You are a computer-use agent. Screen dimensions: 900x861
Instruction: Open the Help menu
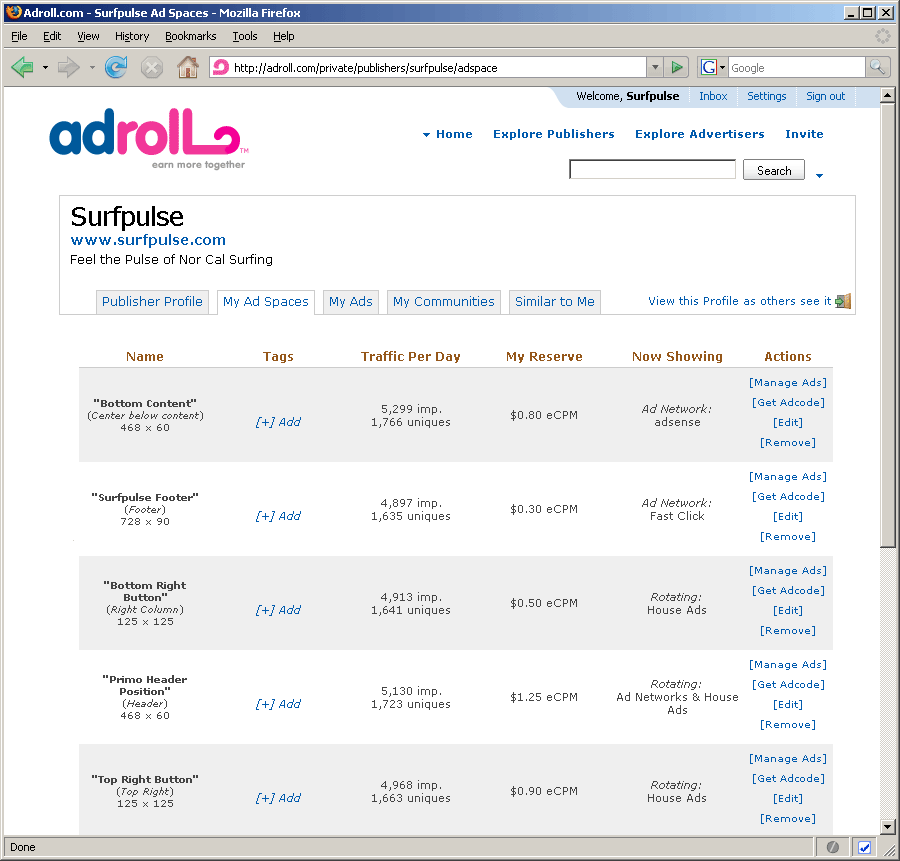coord(284,36)
